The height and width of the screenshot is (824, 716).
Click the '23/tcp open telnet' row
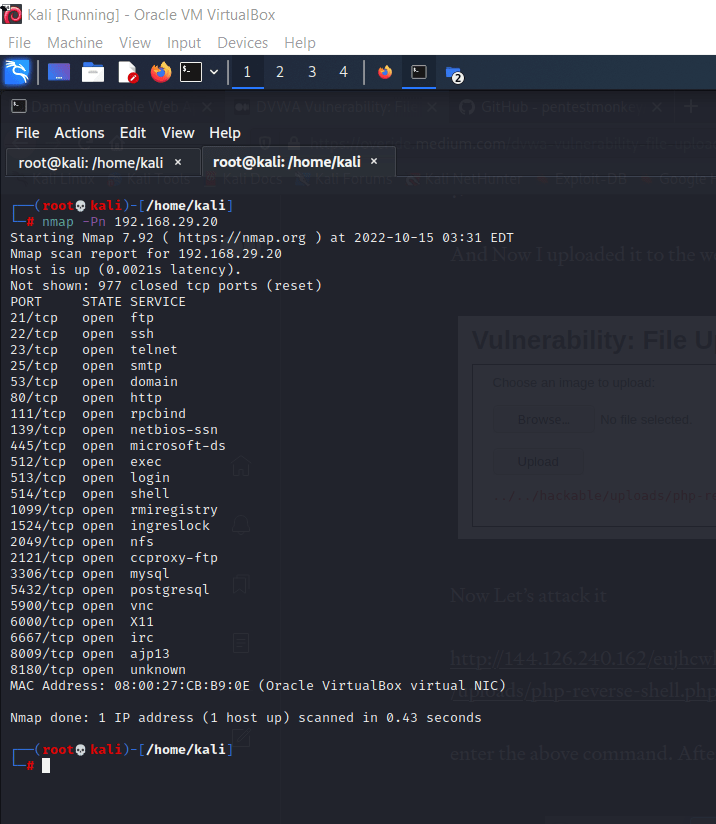pyautogui.click(x=94, y=350)
